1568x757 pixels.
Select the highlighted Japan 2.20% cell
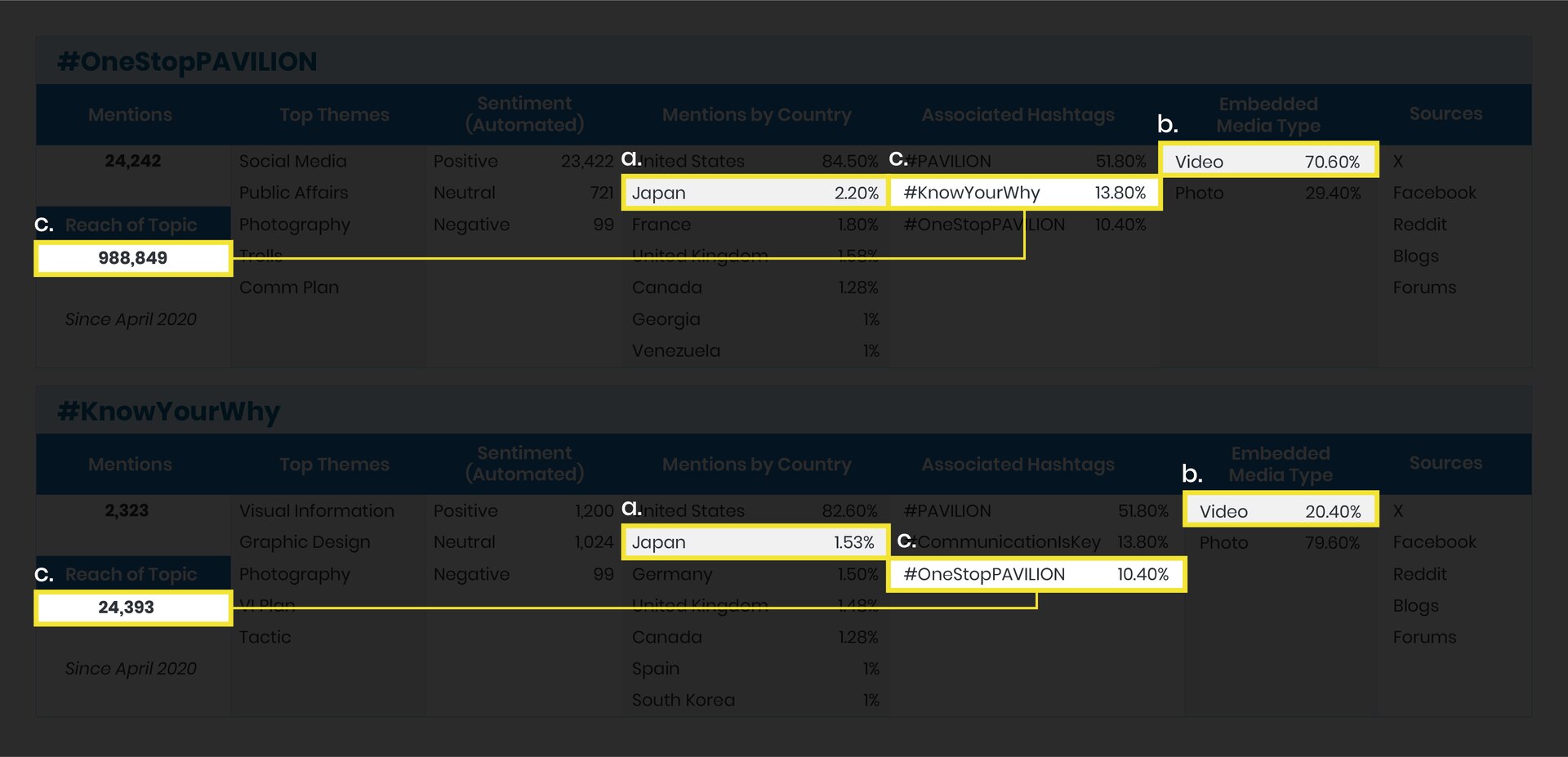tap(755, 193)
